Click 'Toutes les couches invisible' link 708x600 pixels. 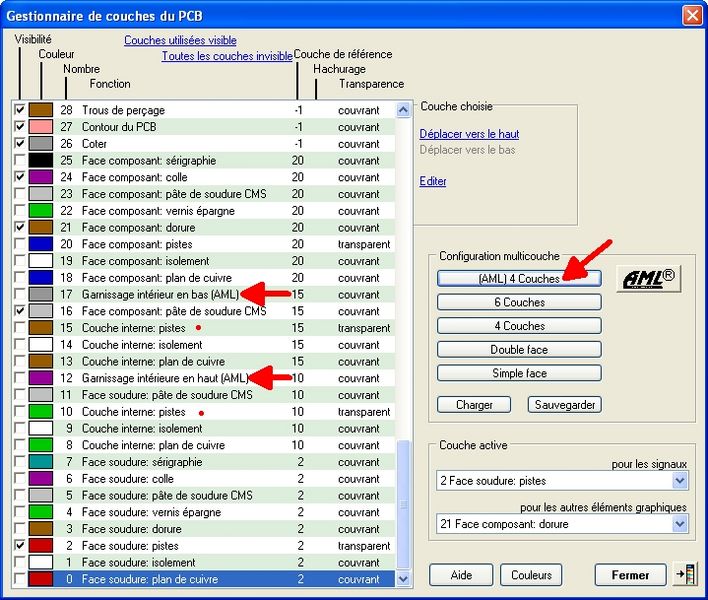[227, 57]
